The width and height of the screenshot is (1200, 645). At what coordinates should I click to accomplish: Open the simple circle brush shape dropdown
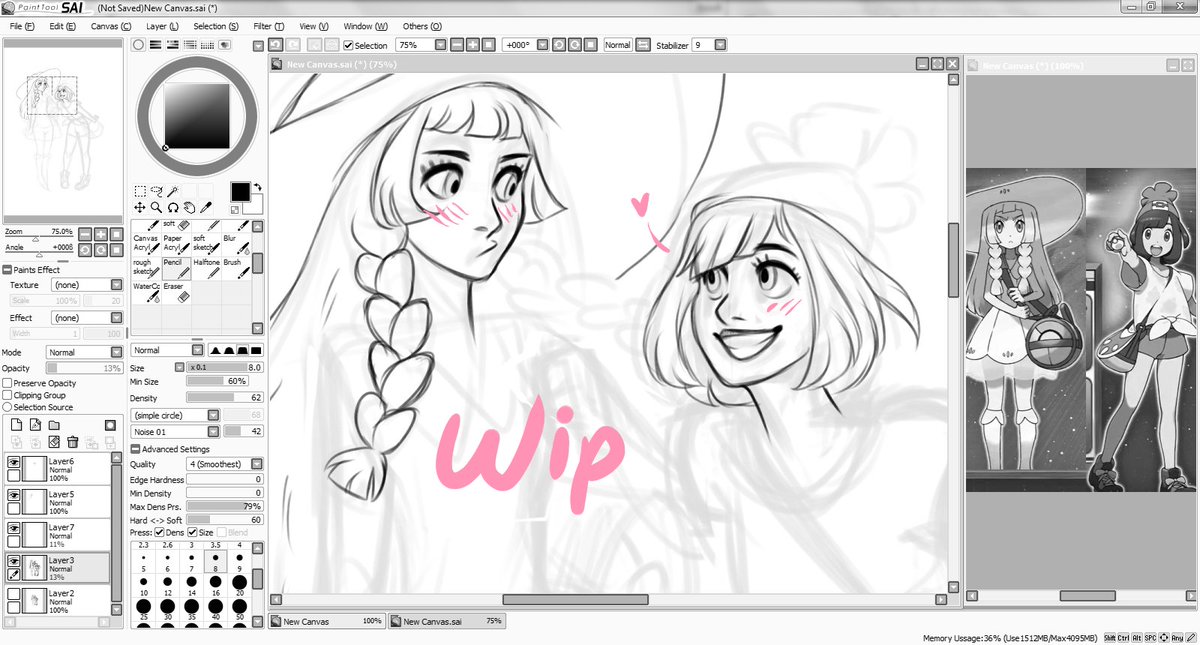click(x=176, y=415)
